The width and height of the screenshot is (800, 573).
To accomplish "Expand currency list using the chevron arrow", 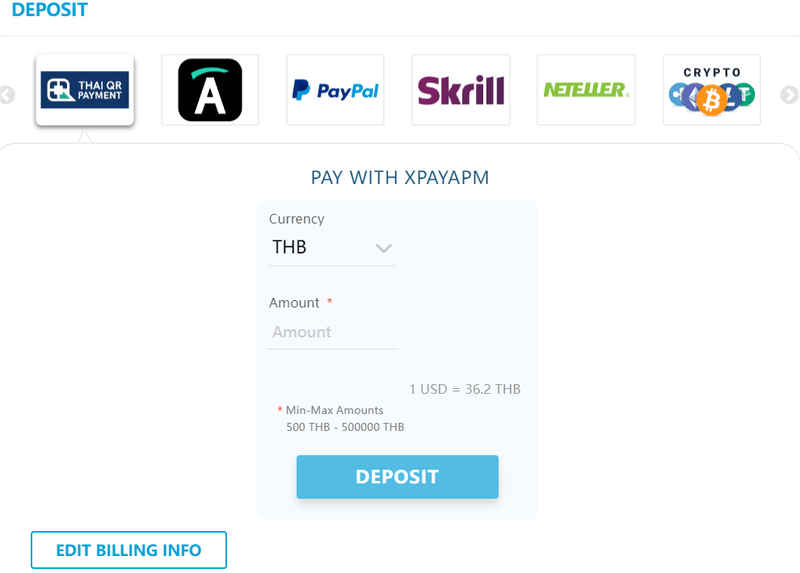I will (x=383, y=248).
